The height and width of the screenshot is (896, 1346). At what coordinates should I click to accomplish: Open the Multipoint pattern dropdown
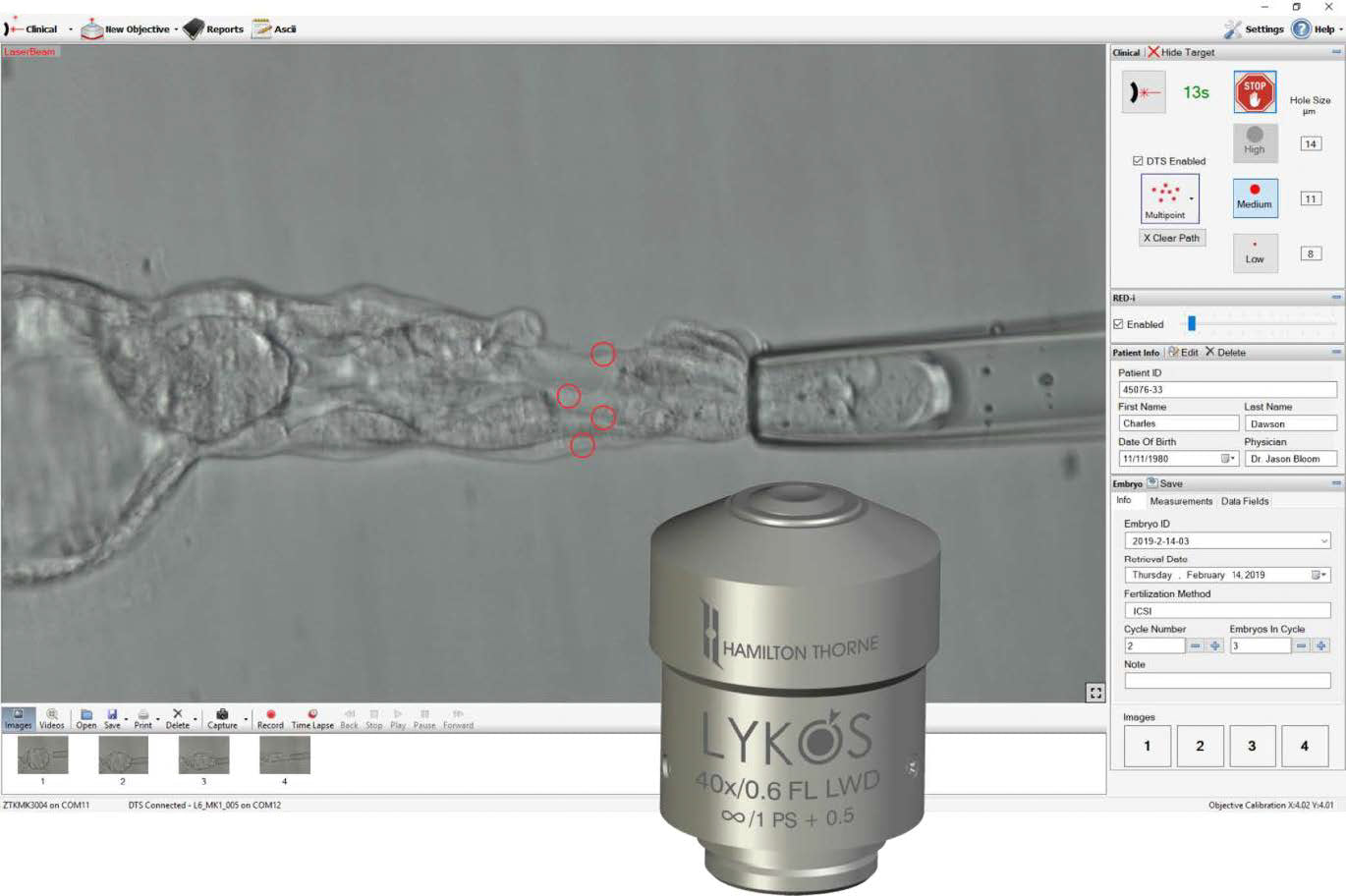(1192, 198)
